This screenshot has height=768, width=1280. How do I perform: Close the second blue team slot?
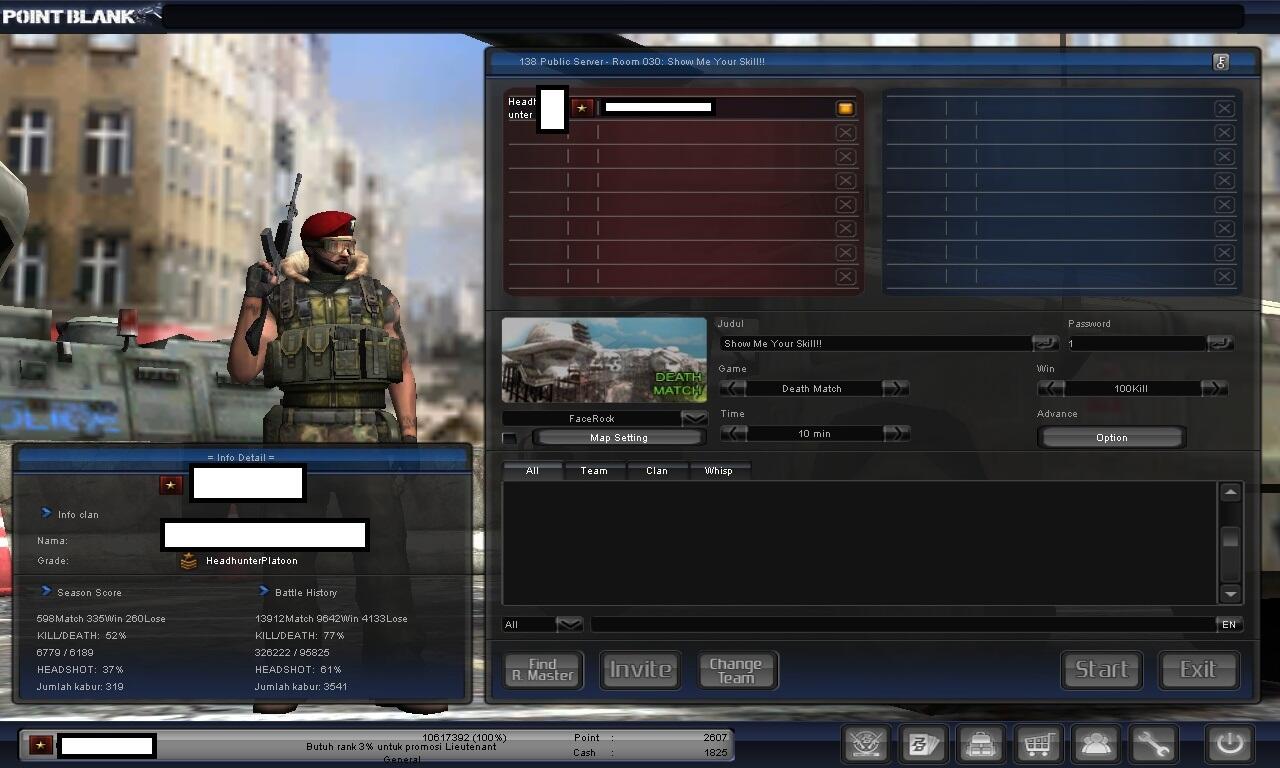click(1224, 132)
